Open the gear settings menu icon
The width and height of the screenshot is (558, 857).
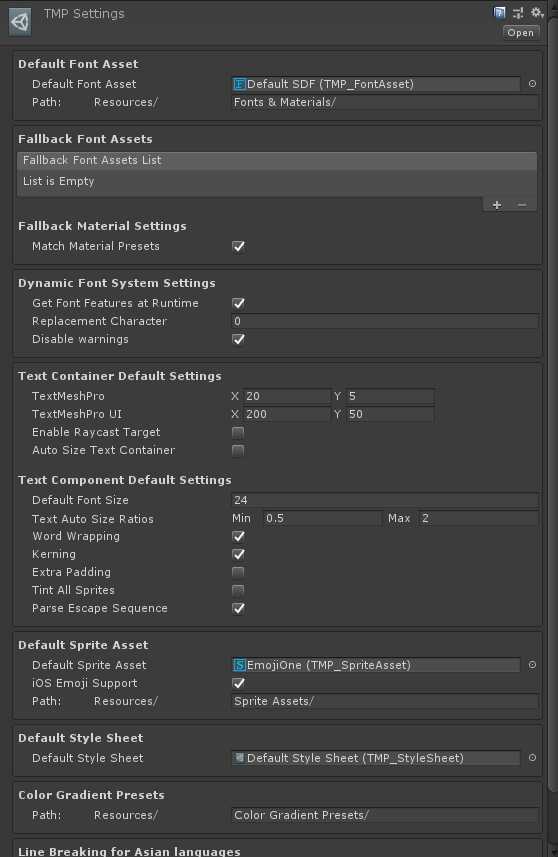click(x=537, y=13)
